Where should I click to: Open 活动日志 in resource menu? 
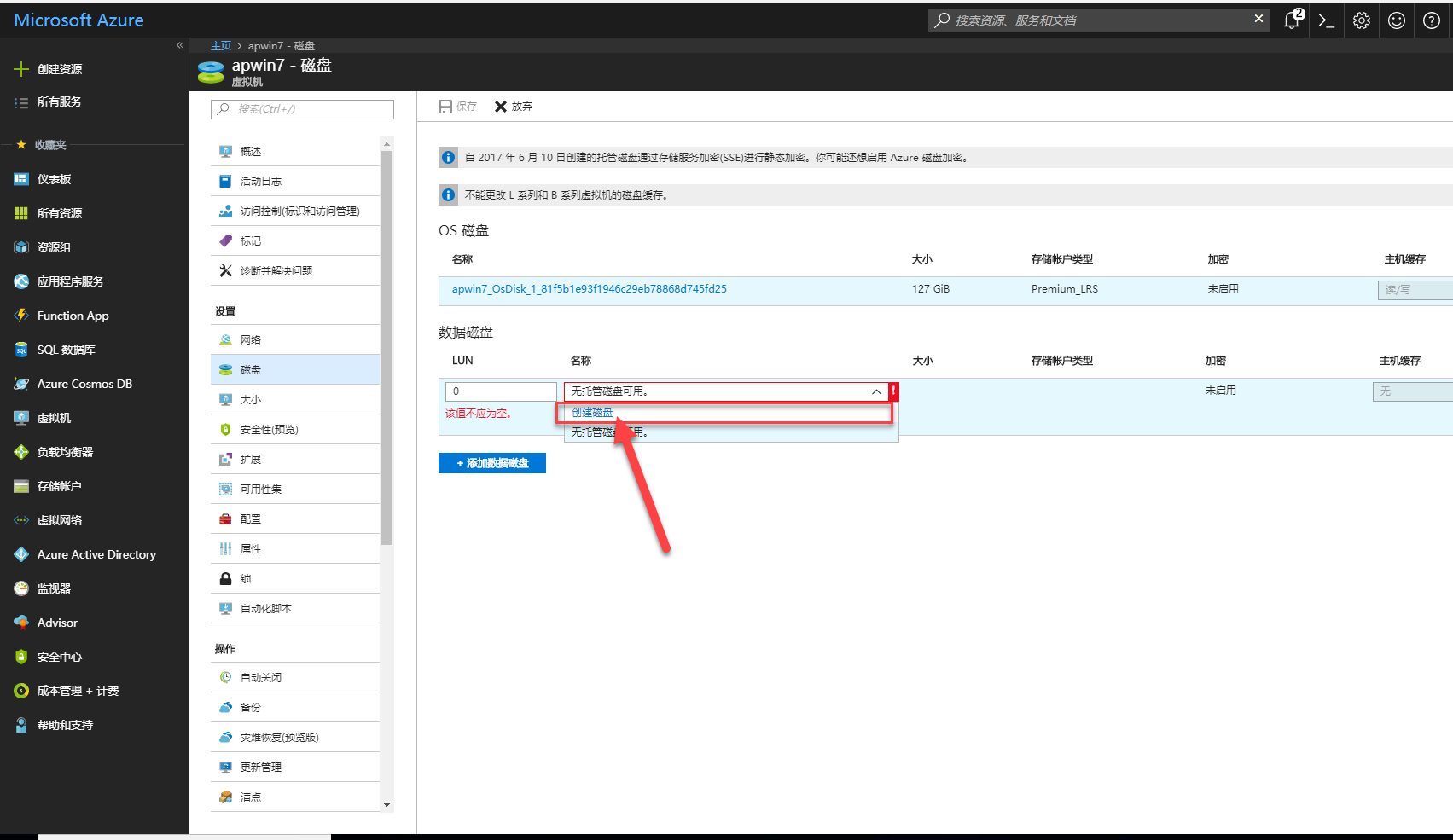pyautogui.click(x=295, y=181)
